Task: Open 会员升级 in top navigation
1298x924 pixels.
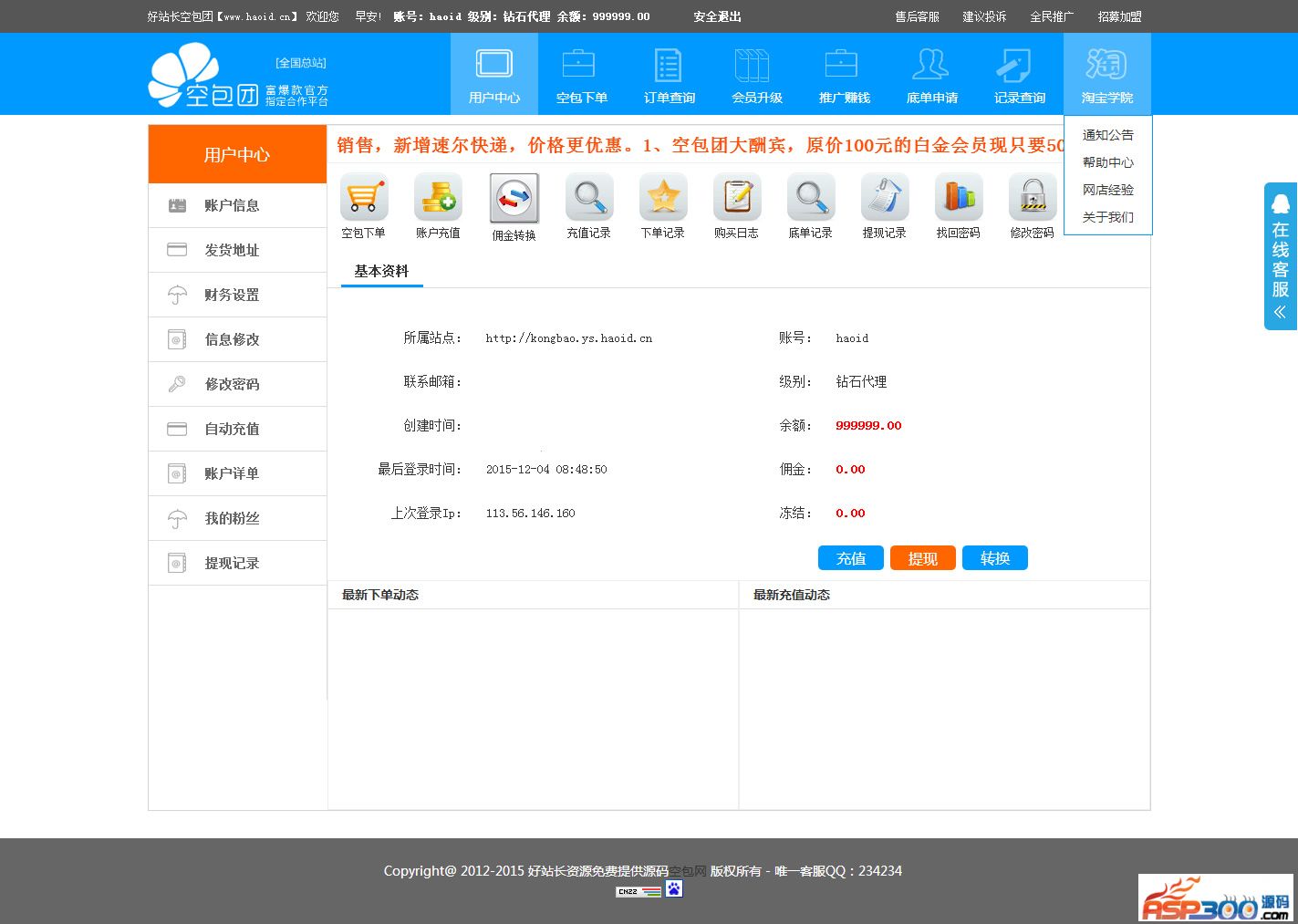Action: click(x=756, y=75)
